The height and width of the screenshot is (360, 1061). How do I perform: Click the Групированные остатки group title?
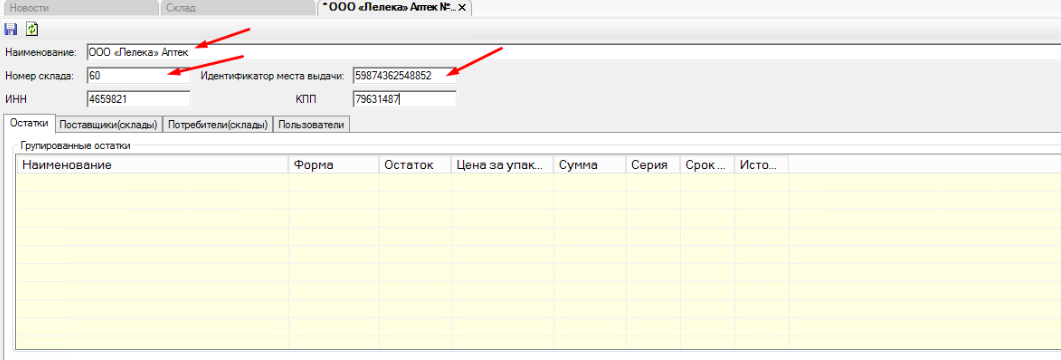tap(74, 145)
